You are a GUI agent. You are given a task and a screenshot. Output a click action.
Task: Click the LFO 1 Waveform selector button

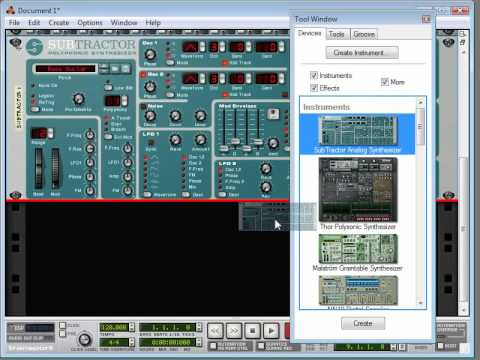click(148, 195)
